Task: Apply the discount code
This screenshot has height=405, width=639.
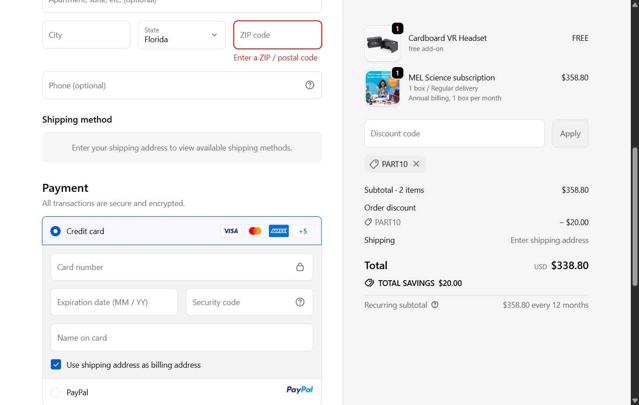Action: tap(570, 133)
